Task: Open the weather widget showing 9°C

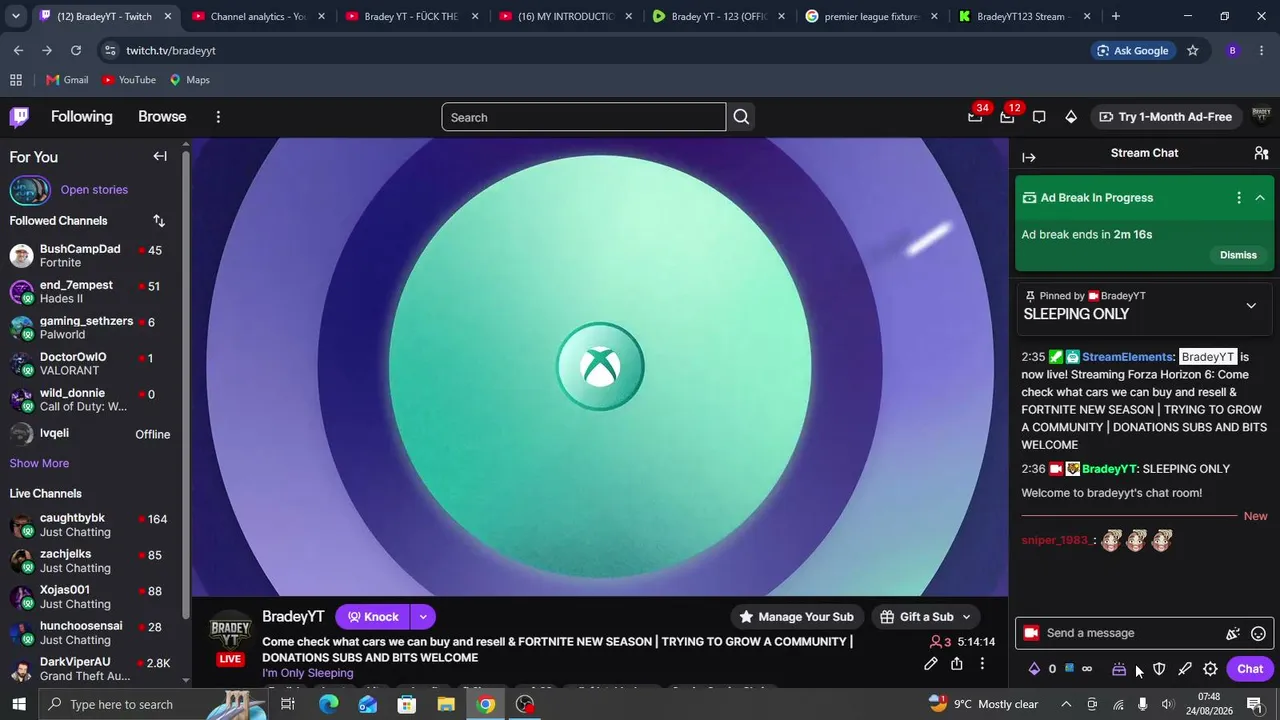Action: [984, 704]
